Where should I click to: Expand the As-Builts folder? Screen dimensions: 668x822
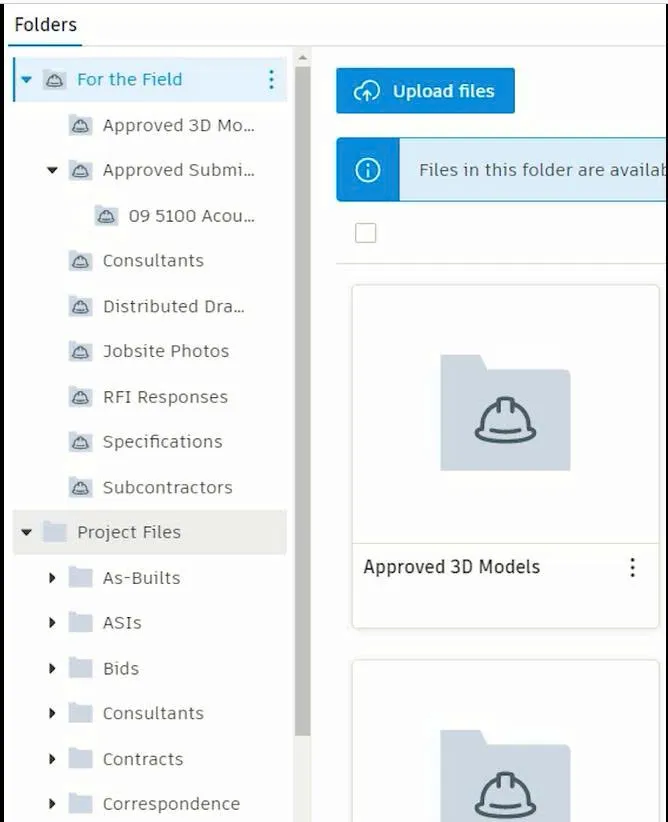pos(52,578)
